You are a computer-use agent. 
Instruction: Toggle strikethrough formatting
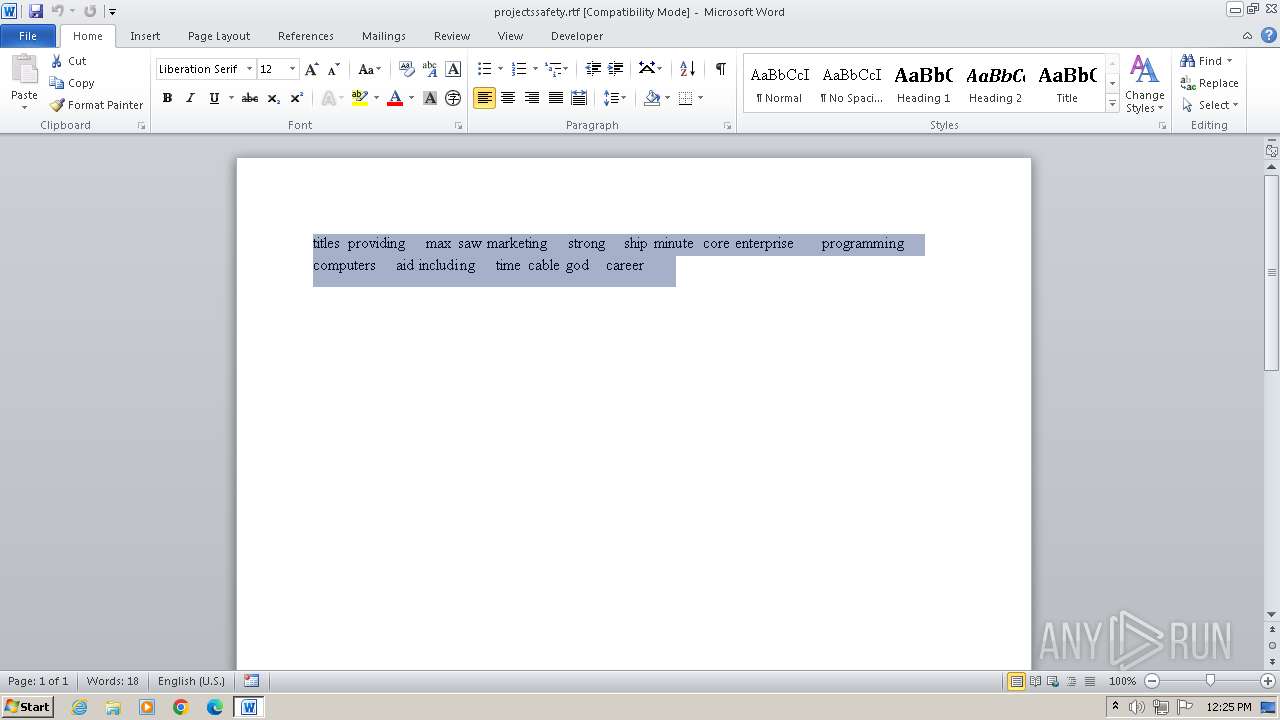[250, 98]
